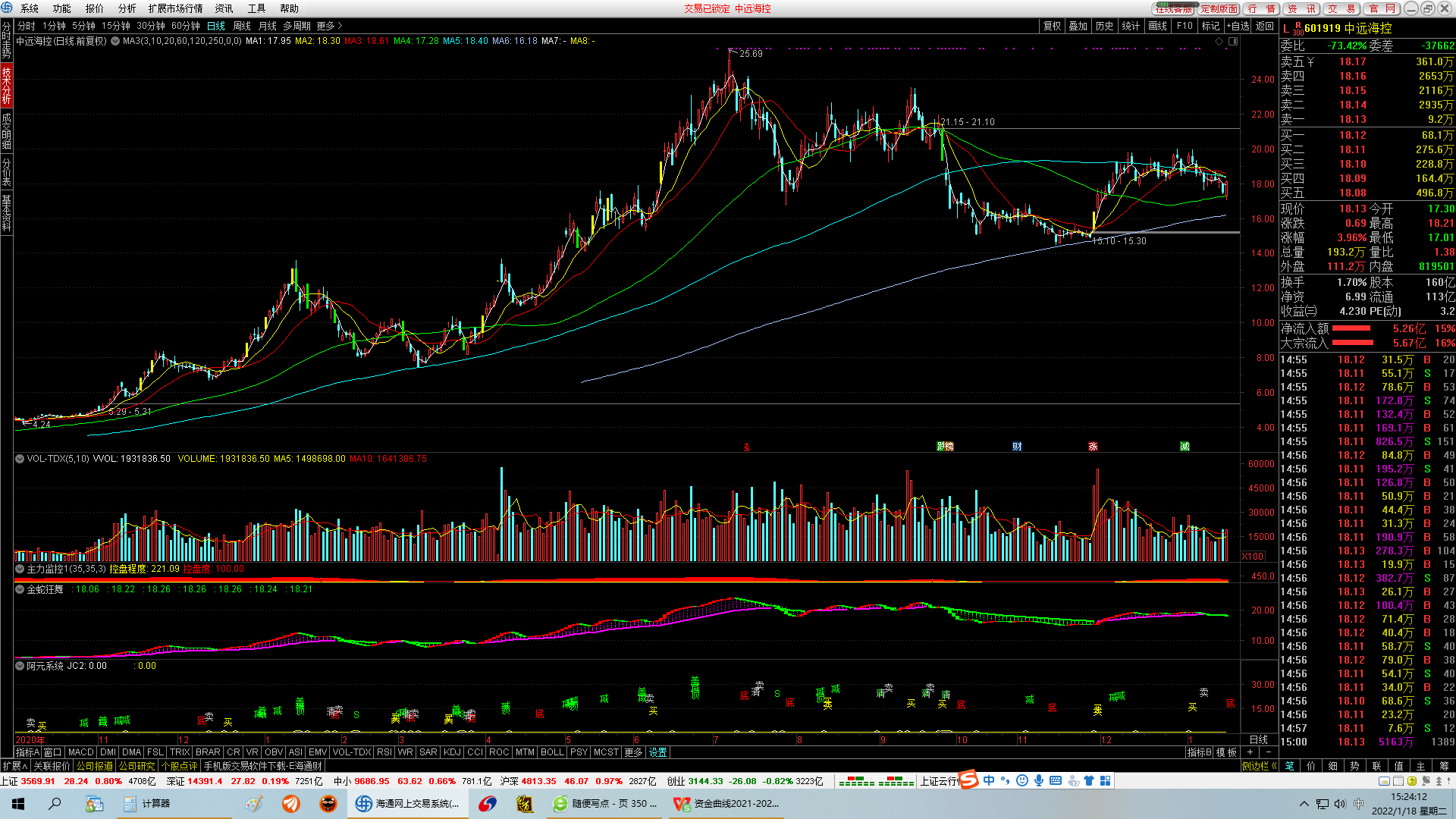This screenshot has height=819, width=1456.
Task: Select the MACD indicator tab
Action: (x=80, y=752)
